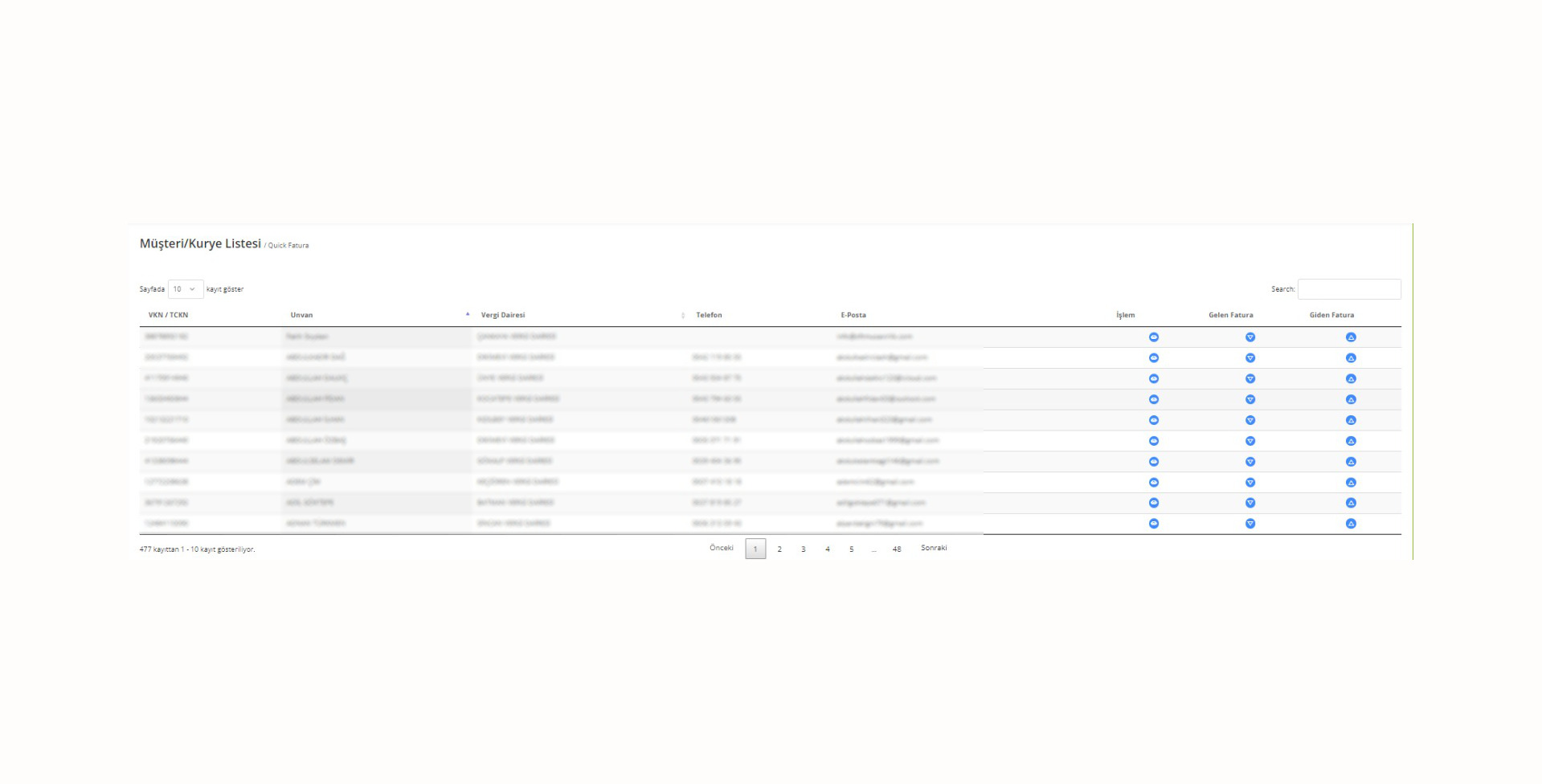Go to pagination page 2

[779, 549]
